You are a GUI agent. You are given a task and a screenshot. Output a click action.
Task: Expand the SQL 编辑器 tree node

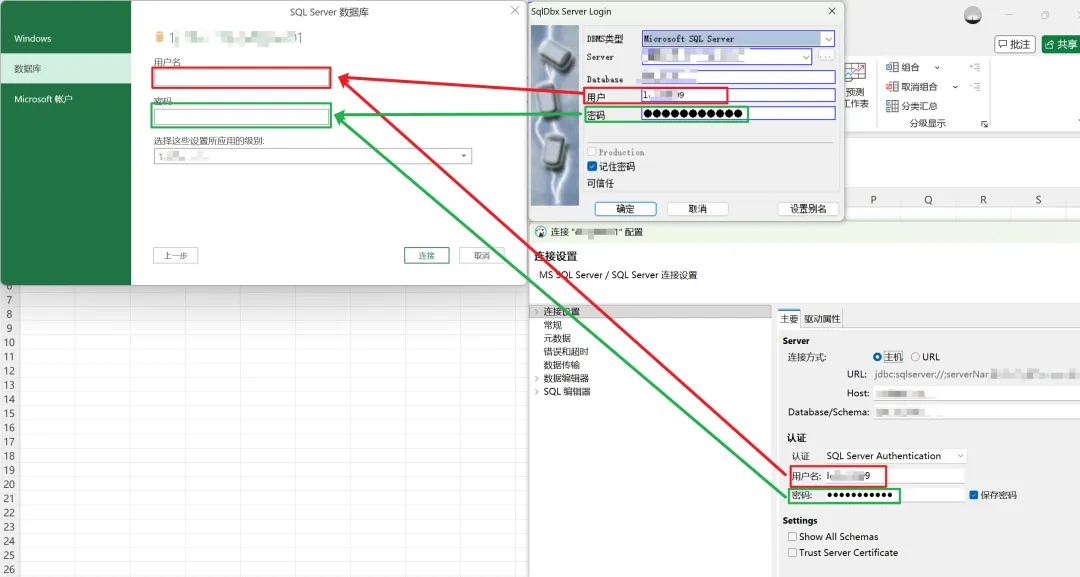click(537, 392)
